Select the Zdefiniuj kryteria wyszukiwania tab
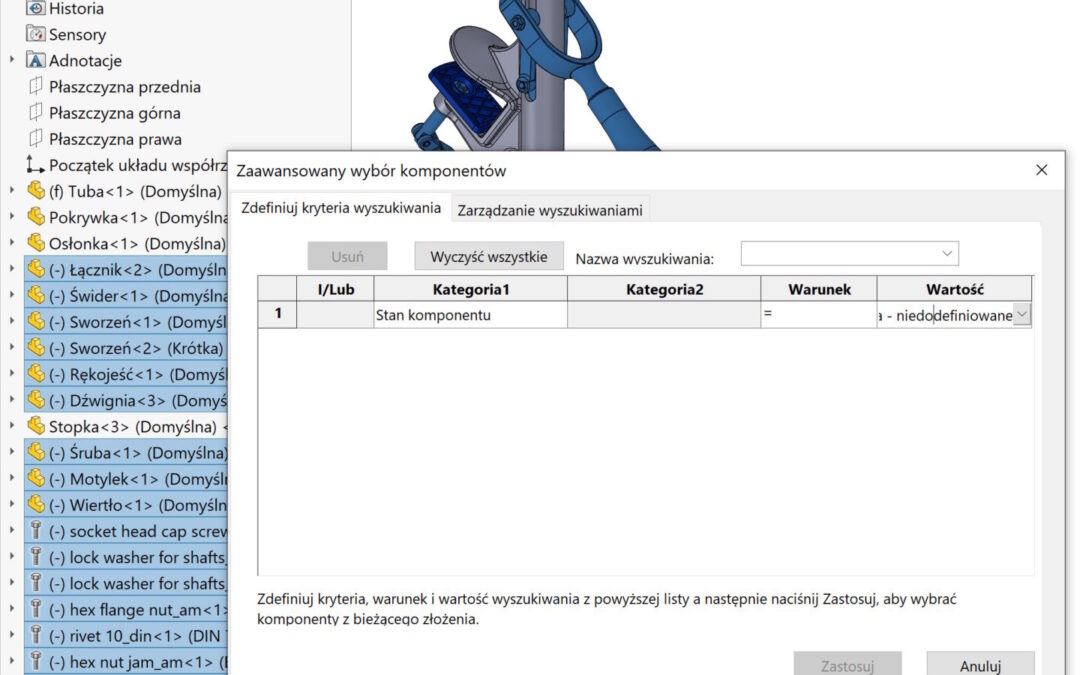1080x675 pixels. (x=341, y=208)
